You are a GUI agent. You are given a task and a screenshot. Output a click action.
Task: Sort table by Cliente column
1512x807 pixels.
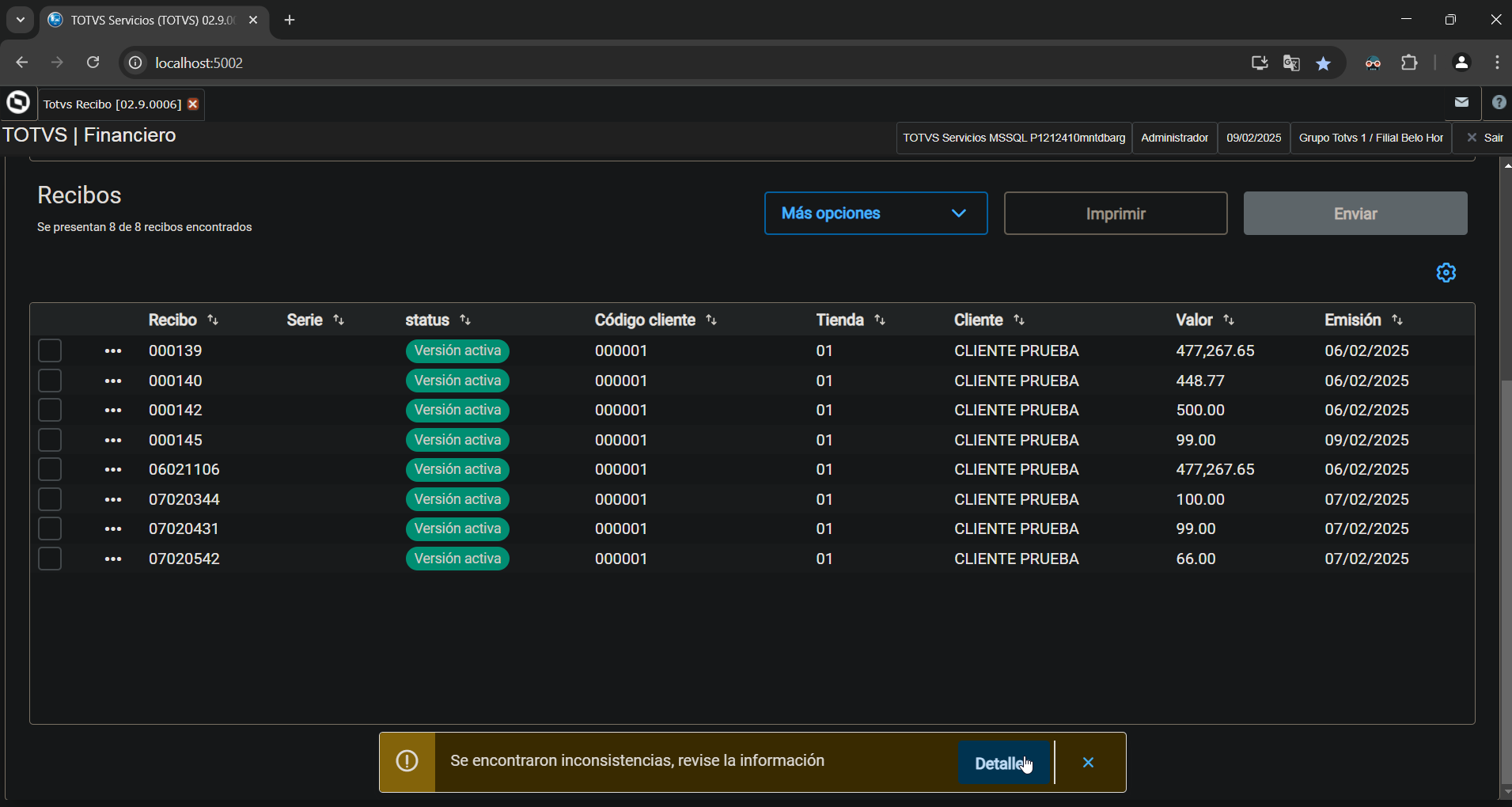coord(1019,320)
